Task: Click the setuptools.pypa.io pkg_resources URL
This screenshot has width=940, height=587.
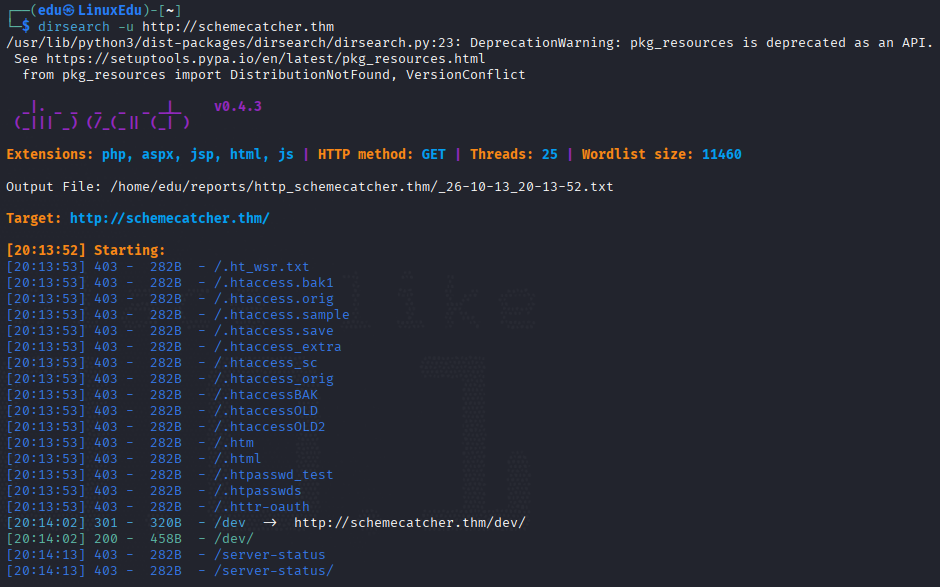Action: pyautogui.click(x=266, y=59)
